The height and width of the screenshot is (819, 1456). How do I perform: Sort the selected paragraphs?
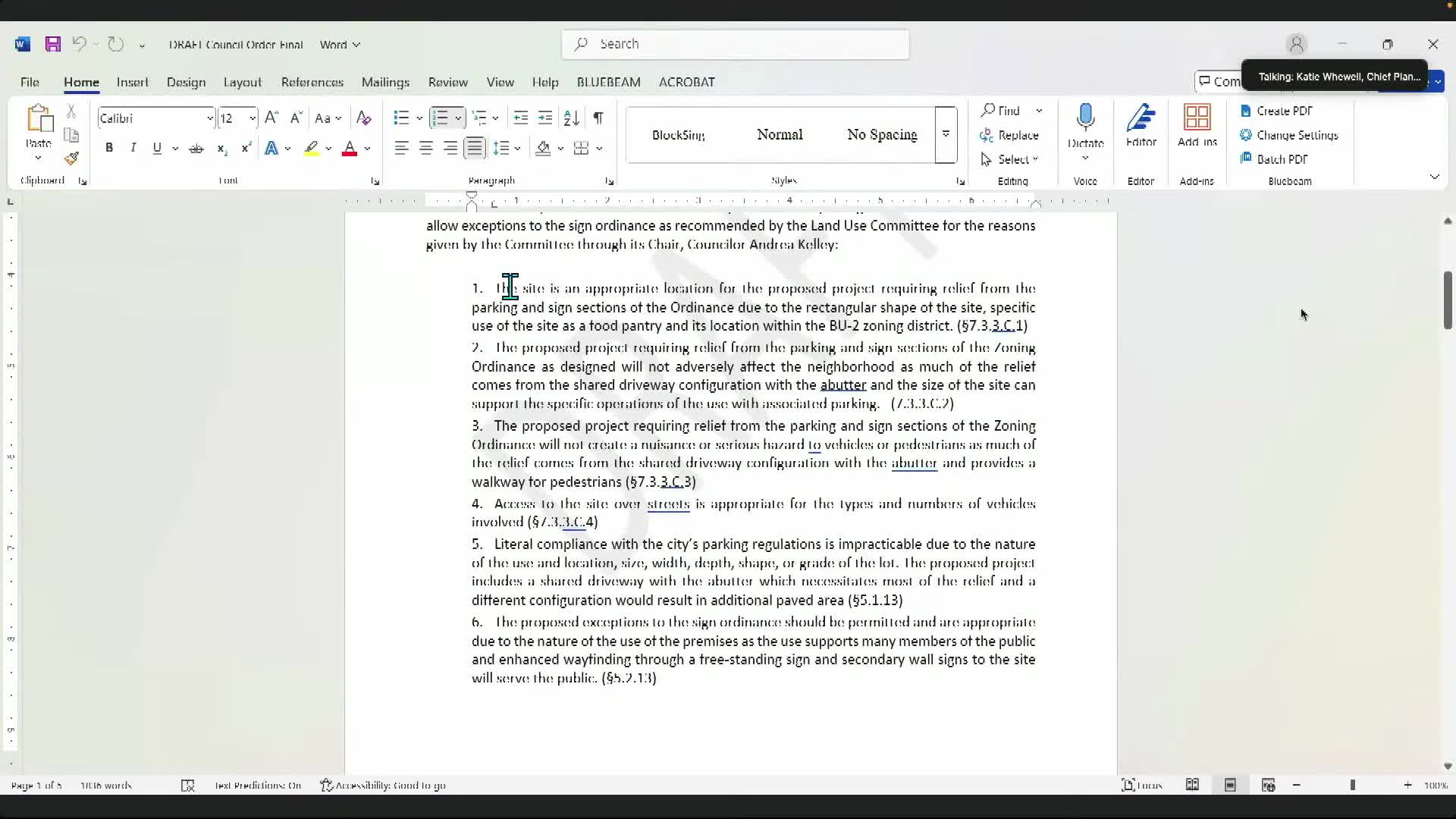tap(572, 118)
